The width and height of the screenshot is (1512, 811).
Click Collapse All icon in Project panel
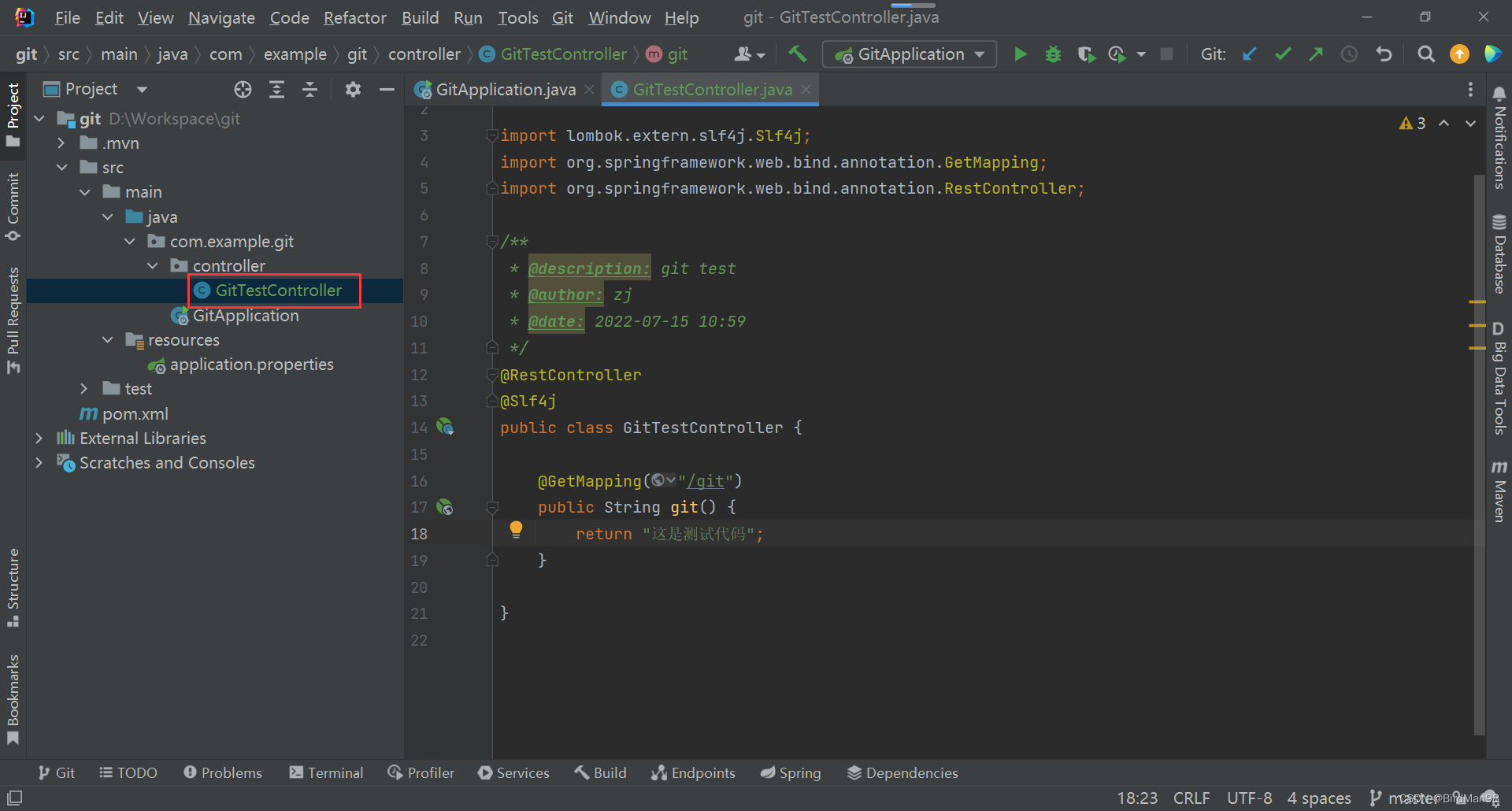point(310,90)
